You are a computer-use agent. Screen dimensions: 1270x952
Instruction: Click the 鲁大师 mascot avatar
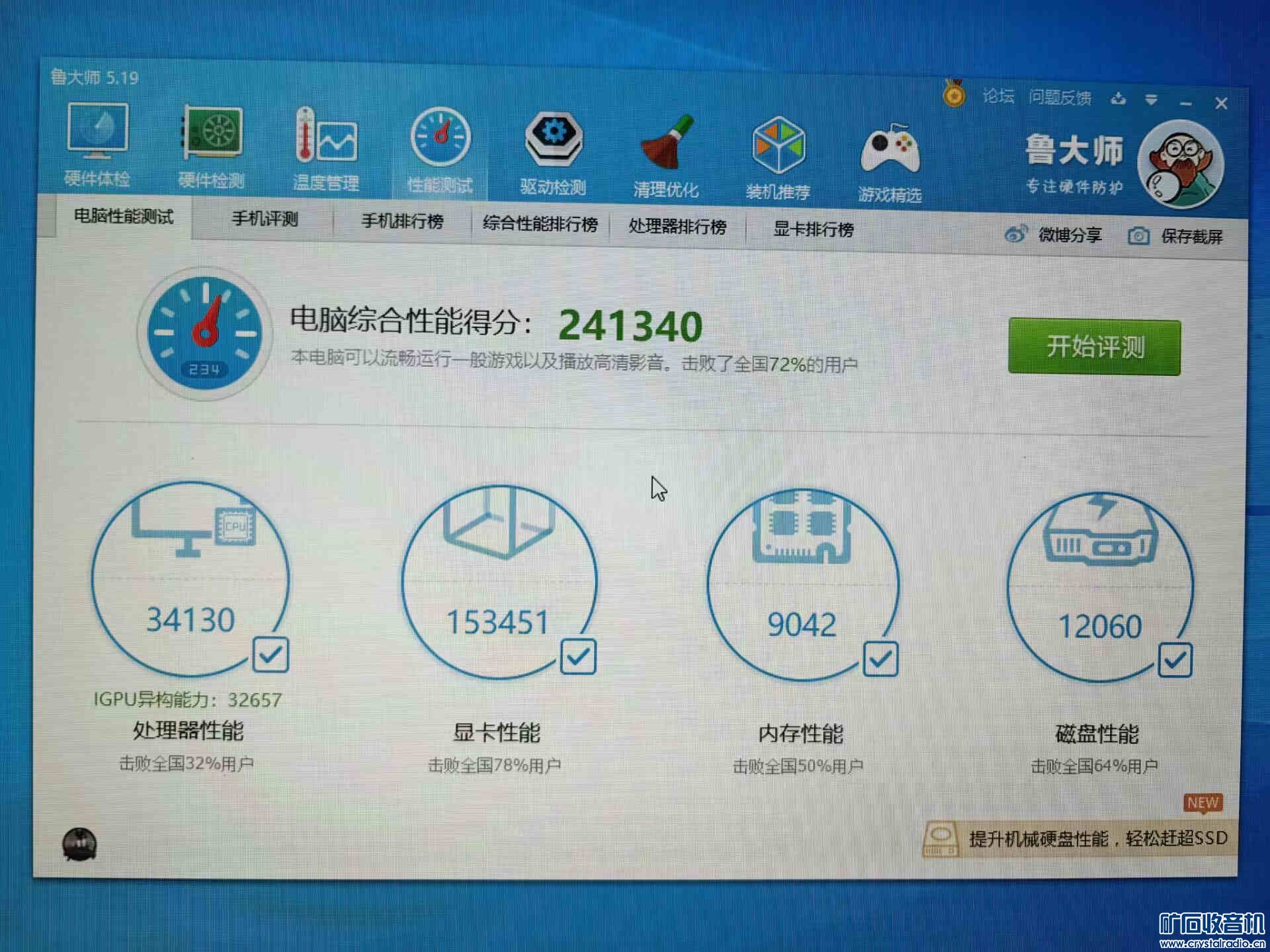(x=1181, y=164)
